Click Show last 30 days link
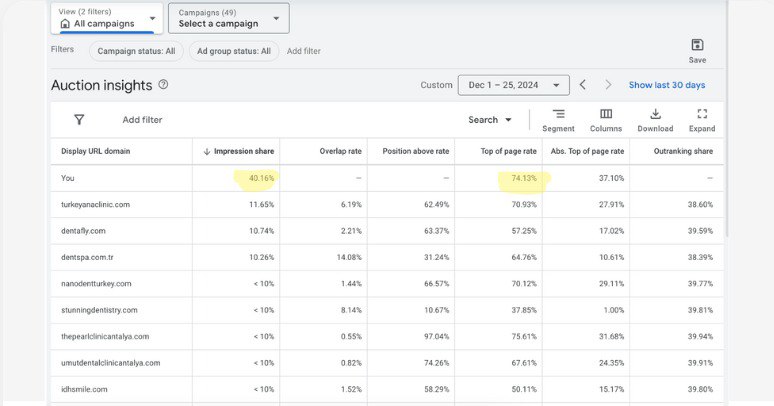The image size is (774, 406). click(667, 85)
